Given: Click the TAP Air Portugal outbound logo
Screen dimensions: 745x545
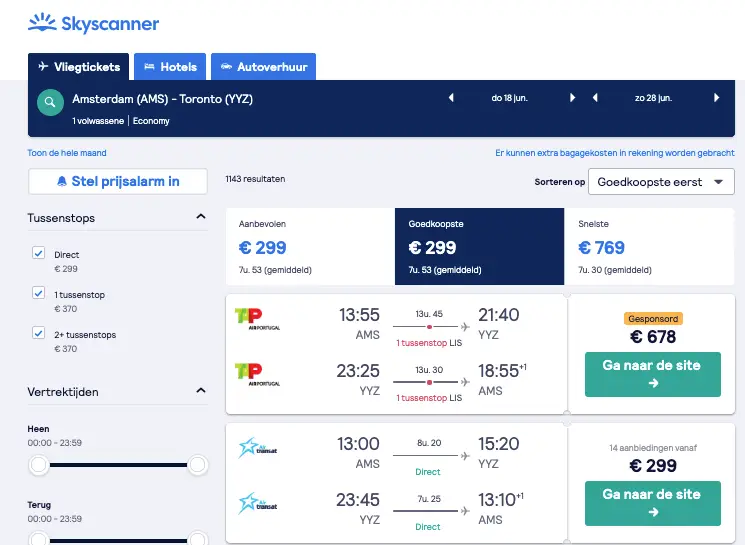Looking at the screenshot, I should pos(257,319).
